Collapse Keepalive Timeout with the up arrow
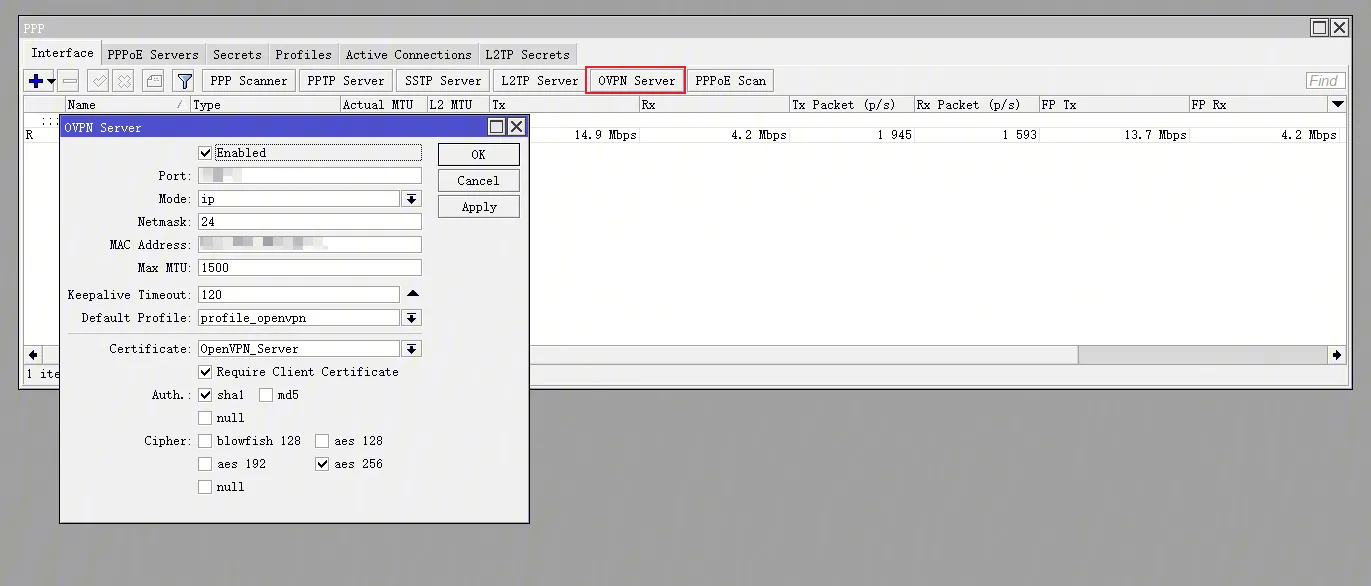 click(x=412, y=294)
